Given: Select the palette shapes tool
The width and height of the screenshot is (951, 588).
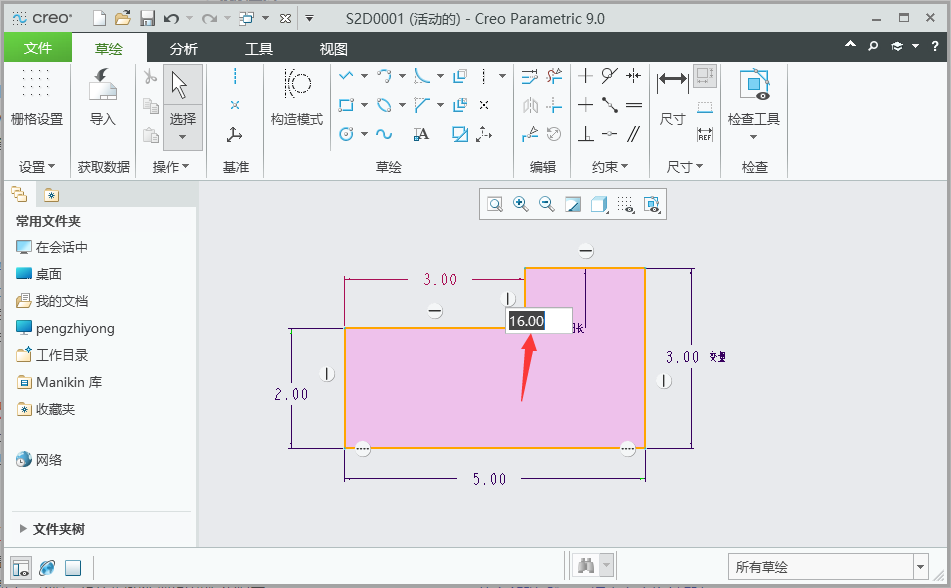Looking at the screenshot, I should [460, 134].
